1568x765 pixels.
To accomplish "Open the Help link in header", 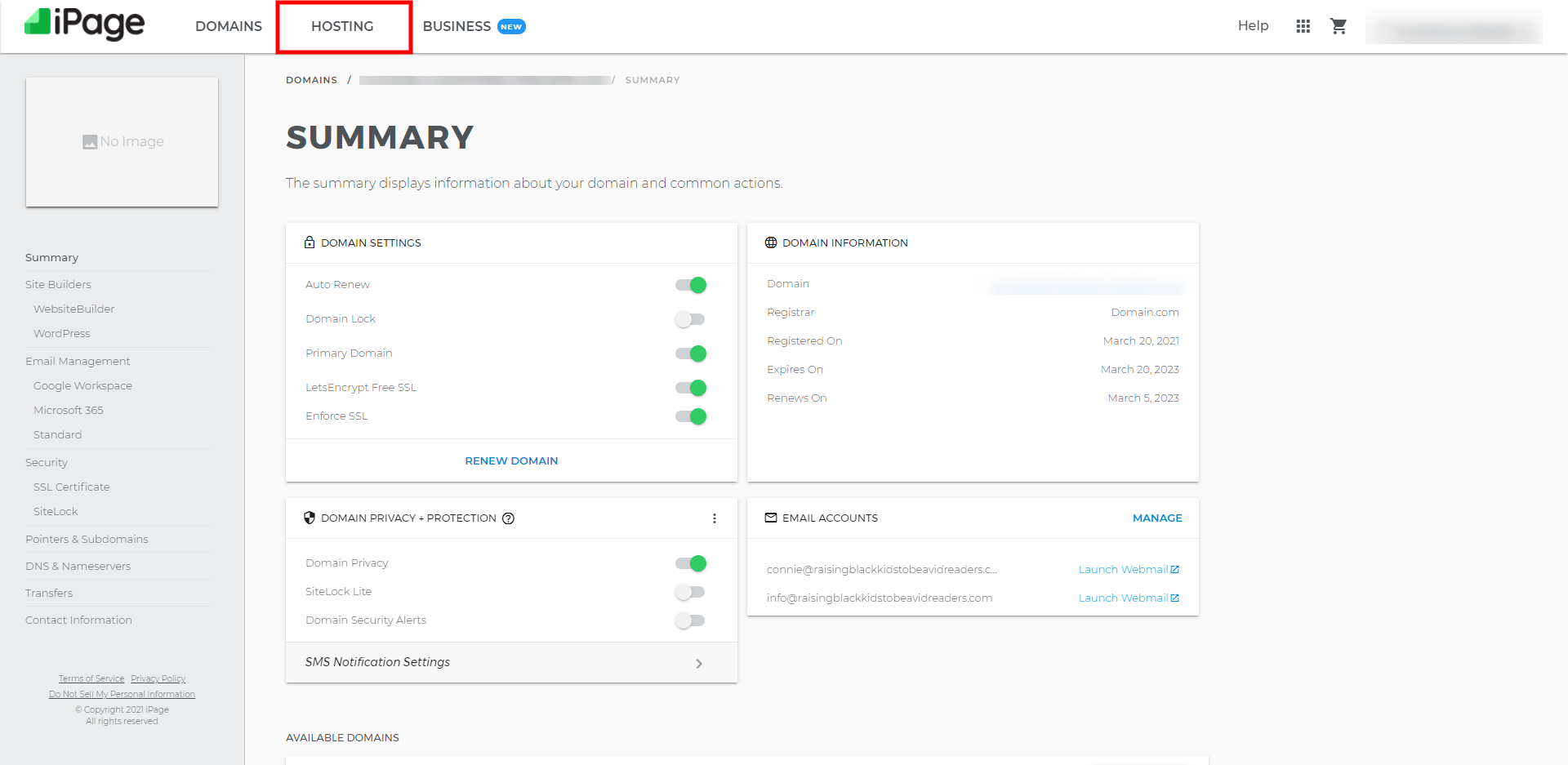I will click(1253, 26).
